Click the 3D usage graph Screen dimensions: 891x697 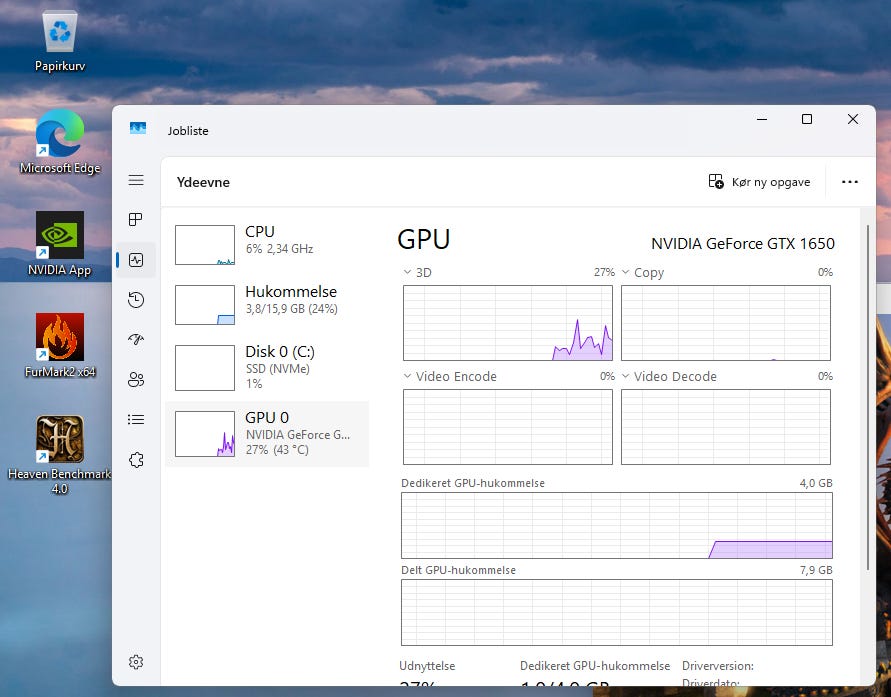click(508, 323)
